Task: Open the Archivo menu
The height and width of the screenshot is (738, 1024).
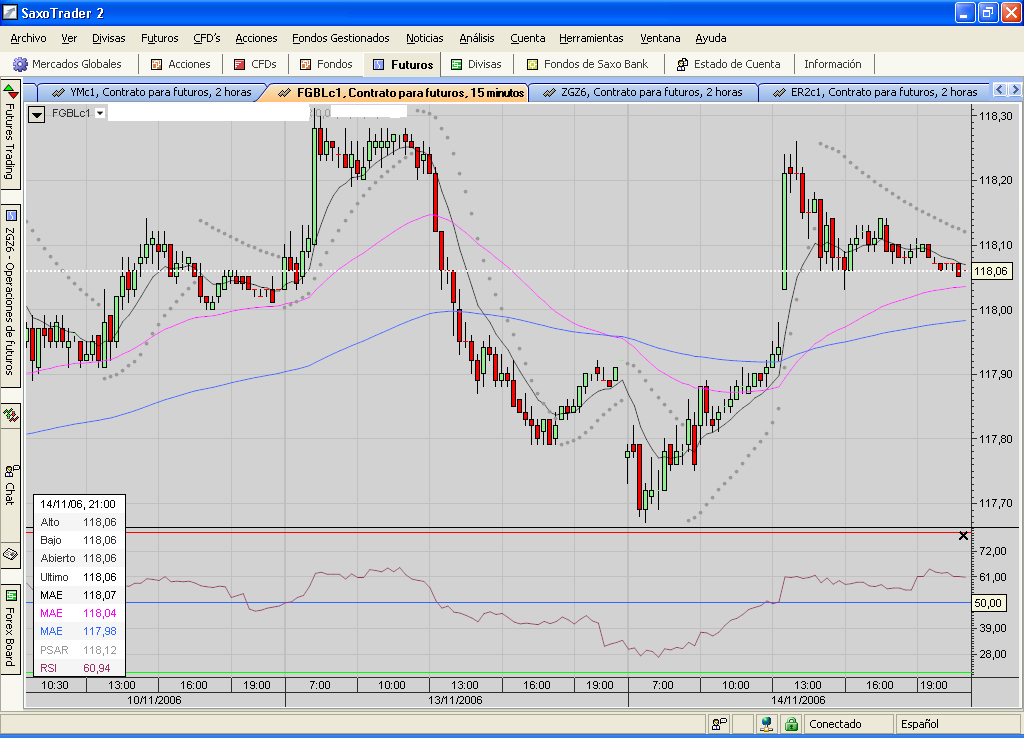Action: (x=28, y=38)
